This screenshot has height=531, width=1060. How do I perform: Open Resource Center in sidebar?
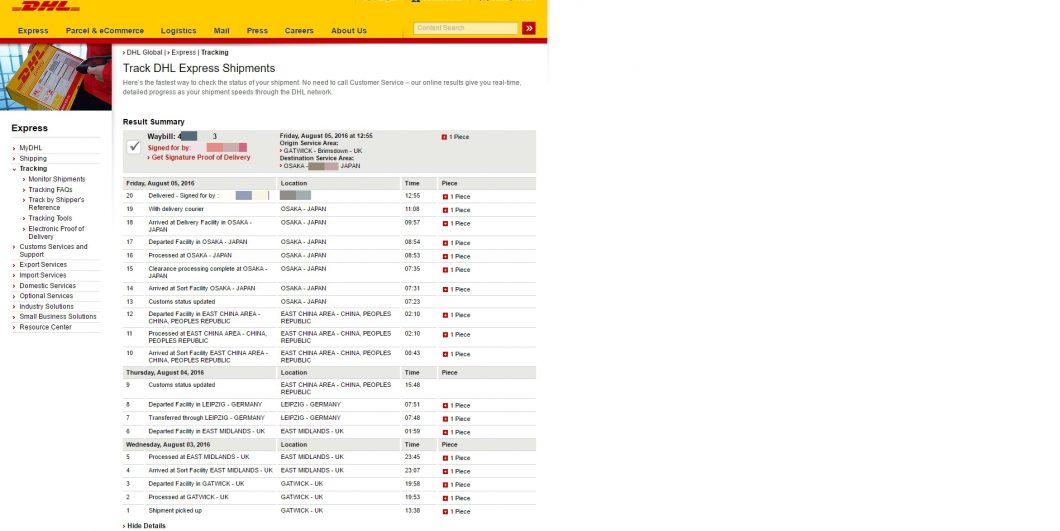pos(45,327)
